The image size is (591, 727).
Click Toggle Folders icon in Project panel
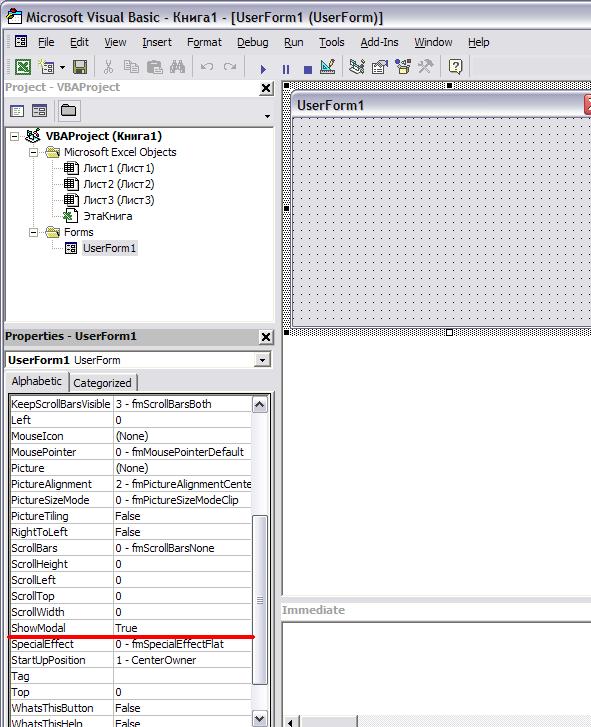tap(69, 110)
